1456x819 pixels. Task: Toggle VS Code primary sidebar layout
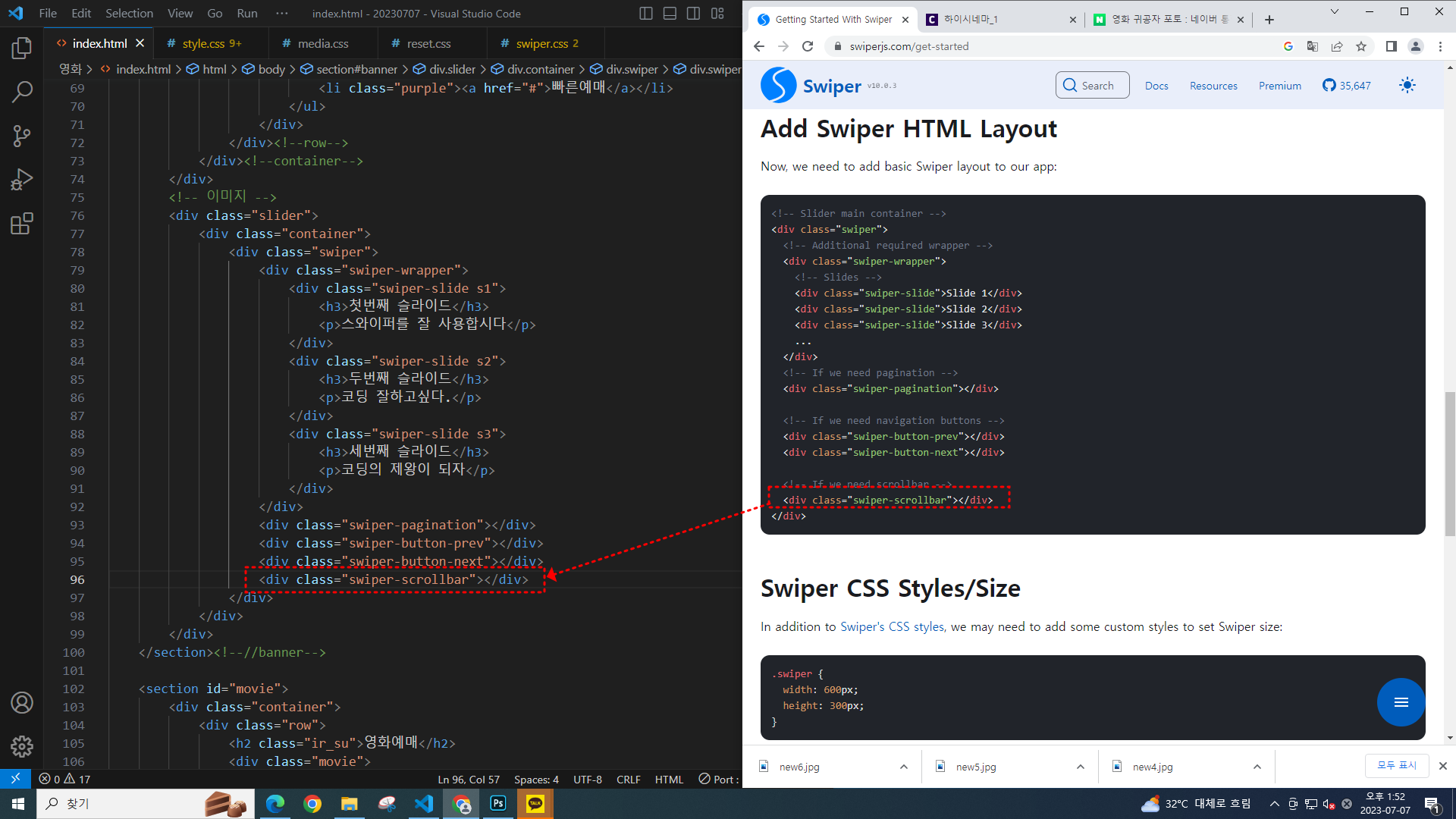(x=646, y=14)
